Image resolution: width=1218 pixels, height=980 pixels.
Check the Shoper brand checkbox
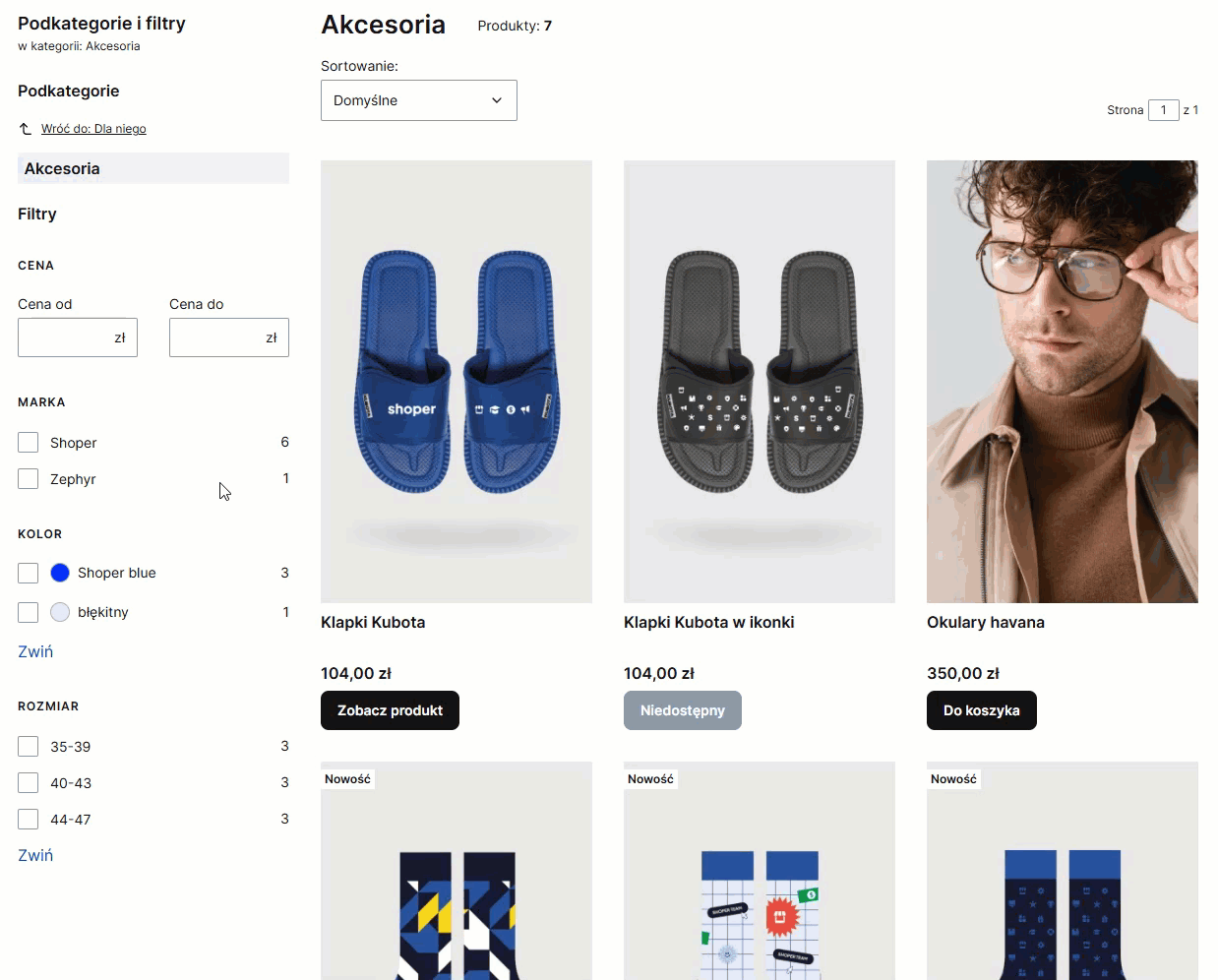(29, 443)
